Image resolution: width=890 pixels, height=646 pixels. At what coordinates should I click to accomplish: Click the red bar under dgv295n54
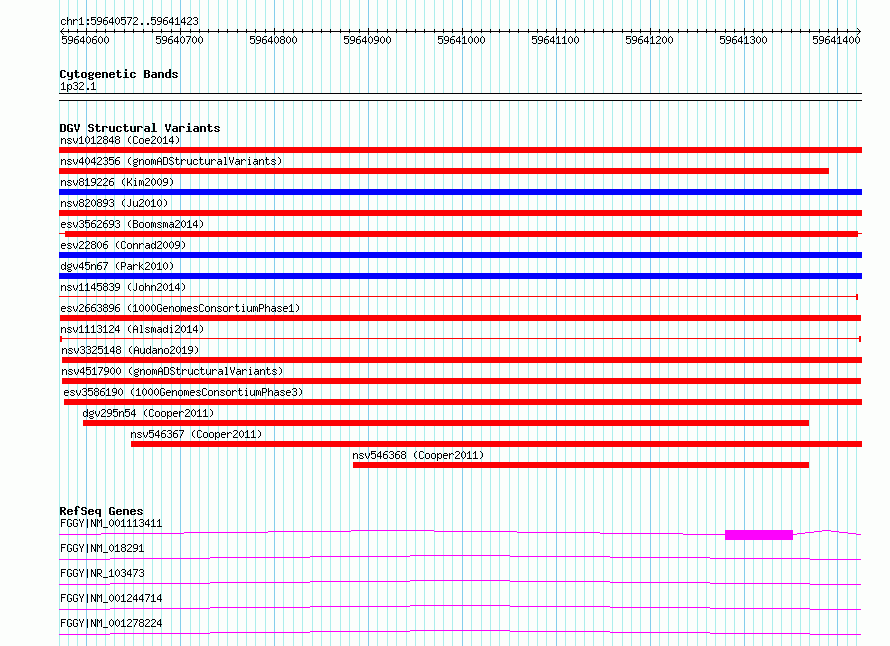[446, 423]
